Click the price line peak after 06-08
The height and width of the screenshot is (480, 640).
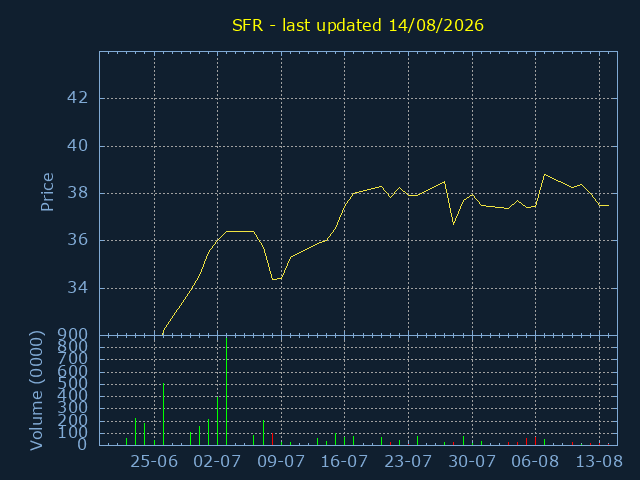click(x=544, y=174)
